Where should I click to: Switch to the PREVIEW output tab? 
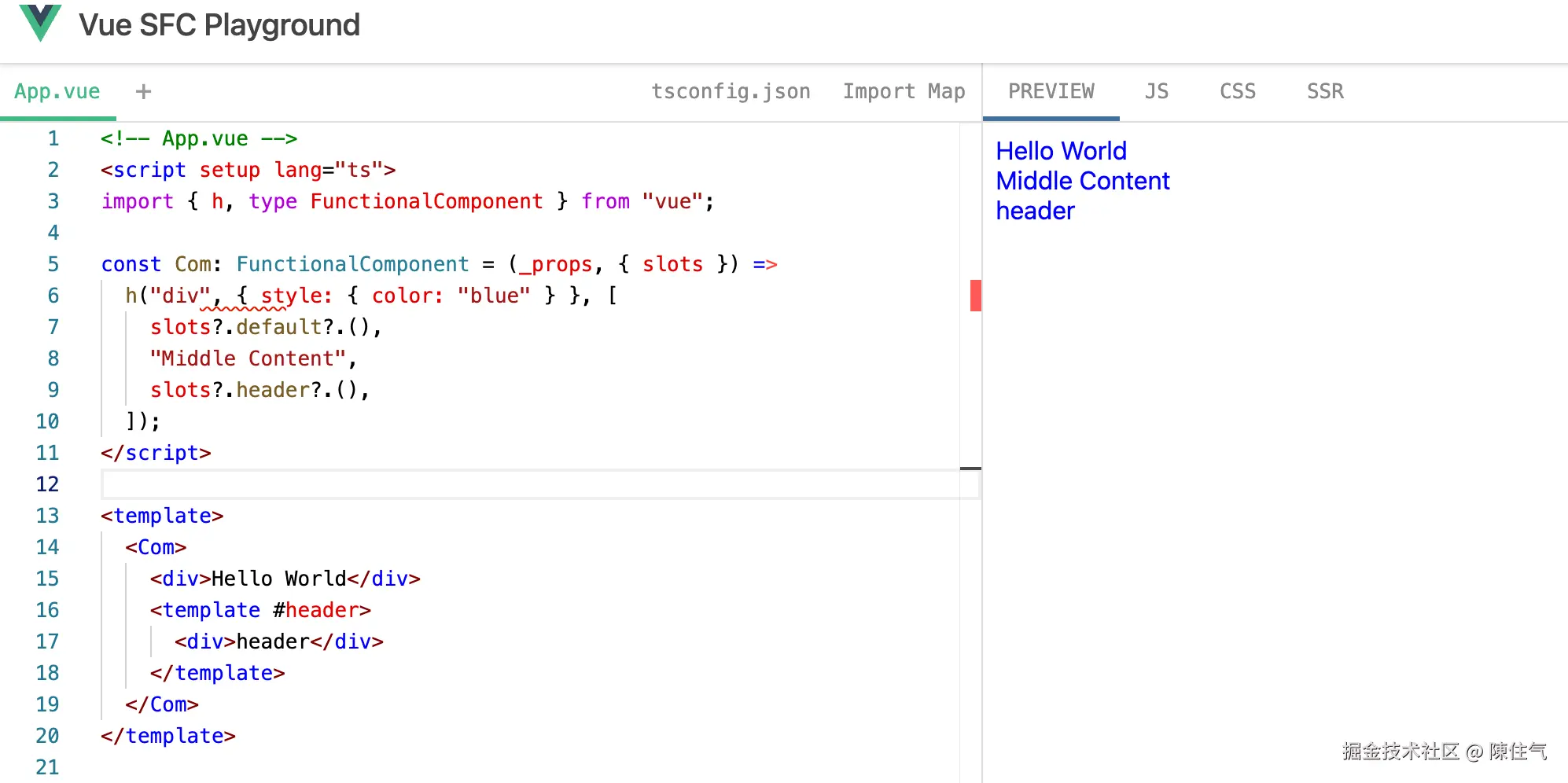tap(1051, 92)
